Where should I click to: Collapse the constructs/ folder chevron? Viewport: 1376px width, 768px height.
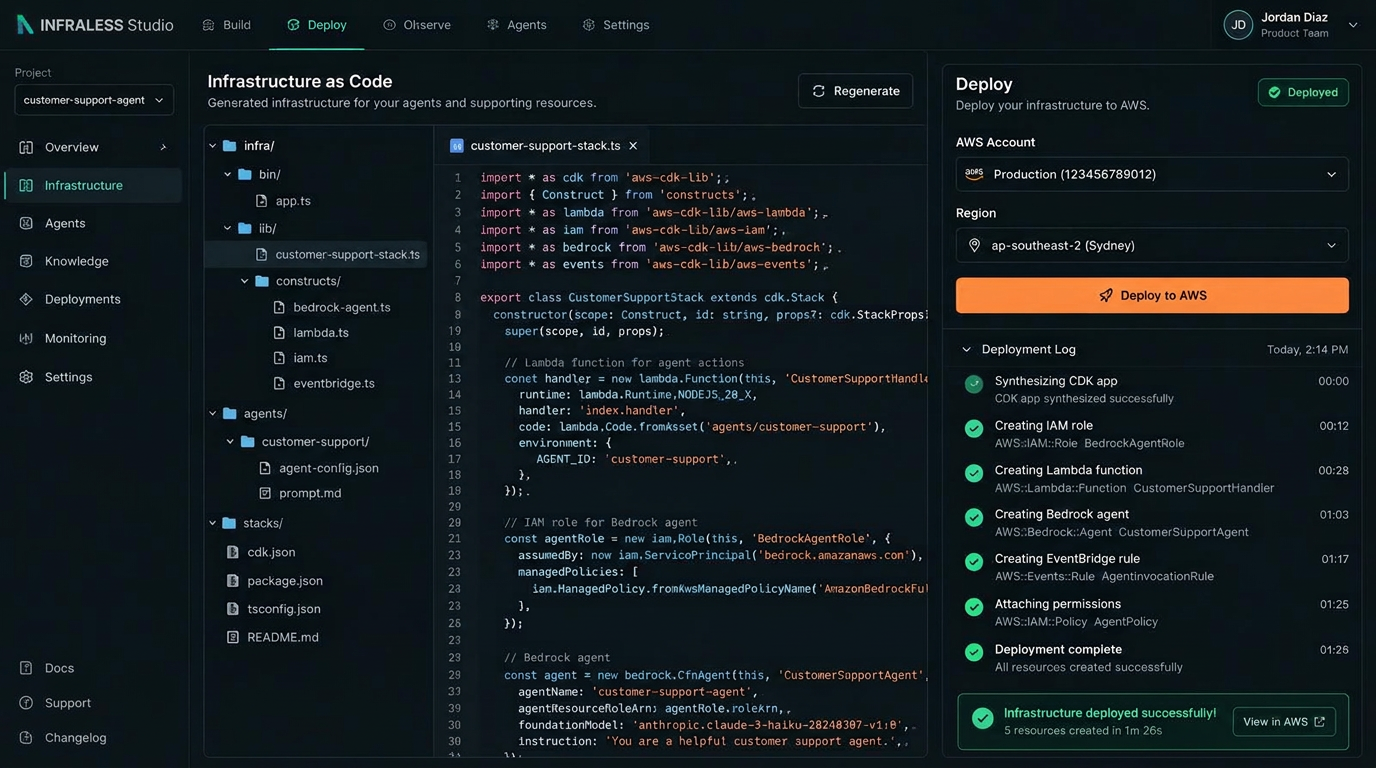(245, 281)
